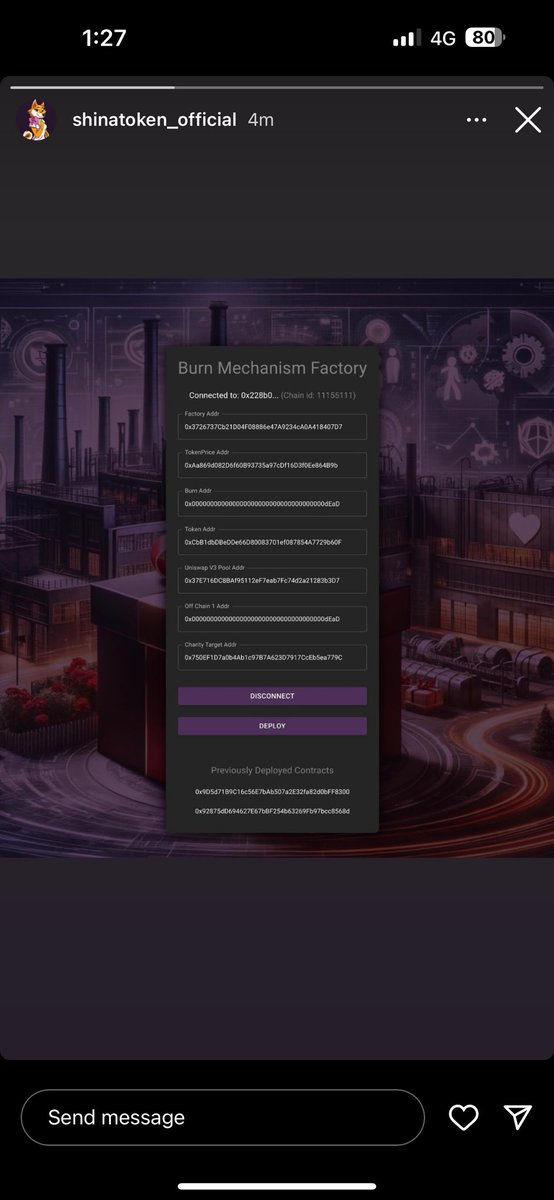
Task: Focus the Token Addr input field
Action: pos(272,542)
